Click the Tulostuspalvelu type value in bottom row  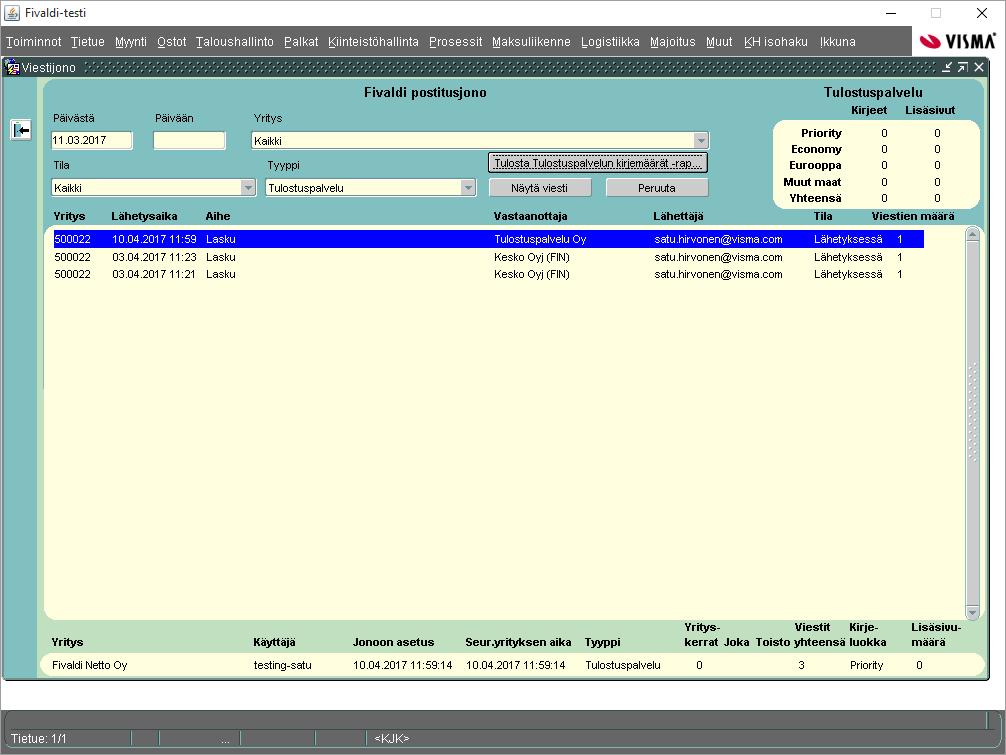tap(622, 665)
